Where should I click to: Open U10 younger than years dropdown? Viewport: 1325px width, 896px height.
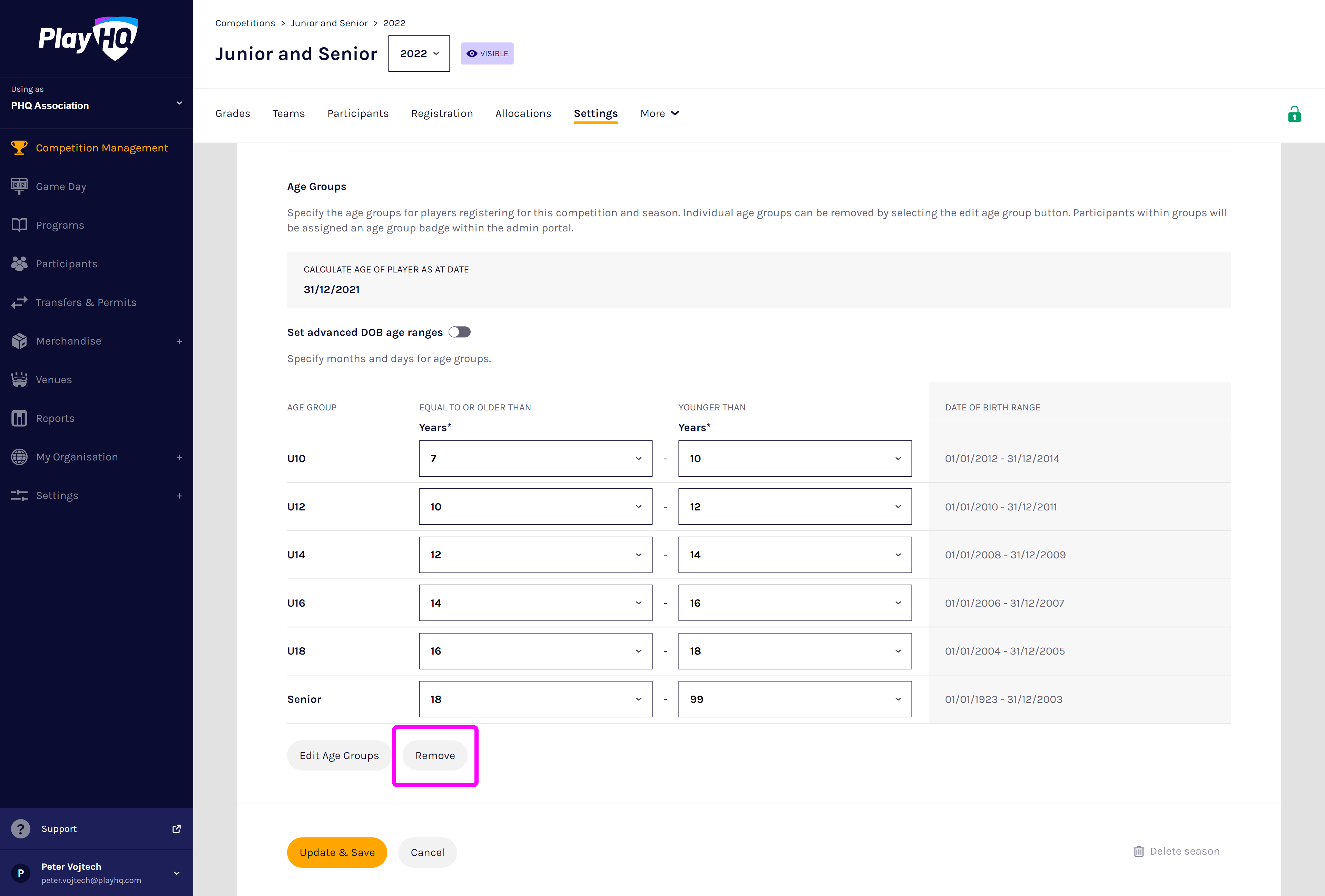point(794,458)
